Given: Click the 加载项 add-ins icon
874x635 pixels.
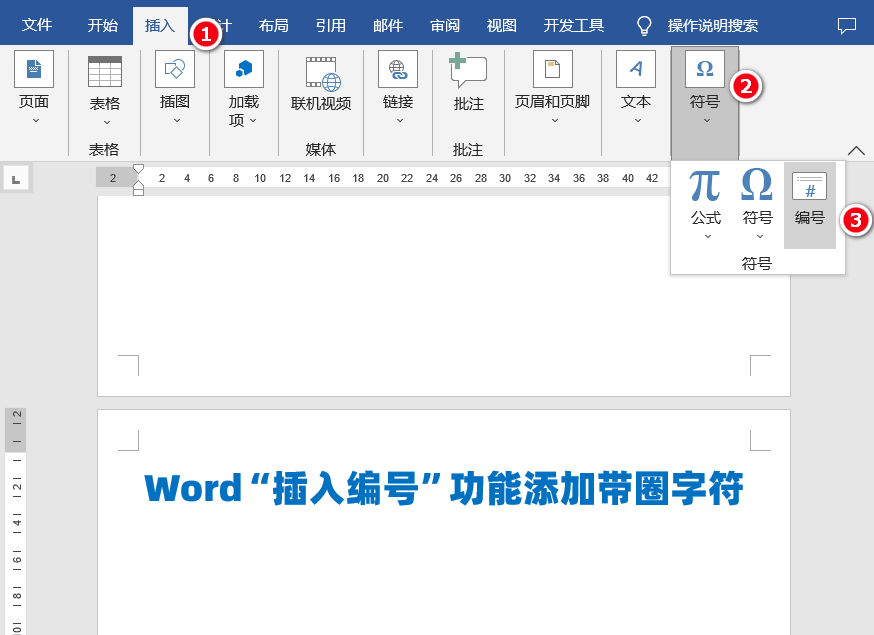Looking at the screenshot, I should (244, 69).
